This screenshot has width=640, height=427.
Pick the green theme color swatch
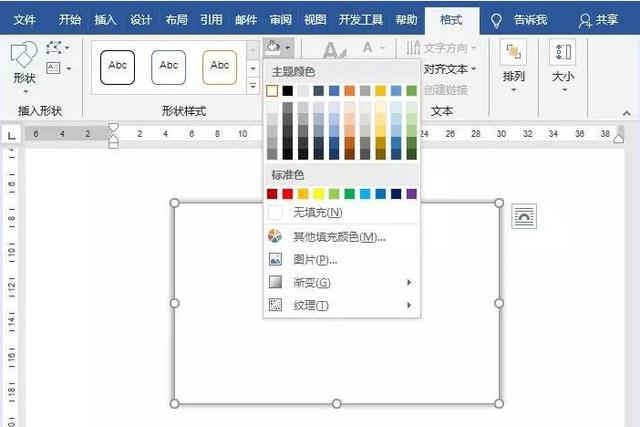pyautogui.click(x=411, y=91)
